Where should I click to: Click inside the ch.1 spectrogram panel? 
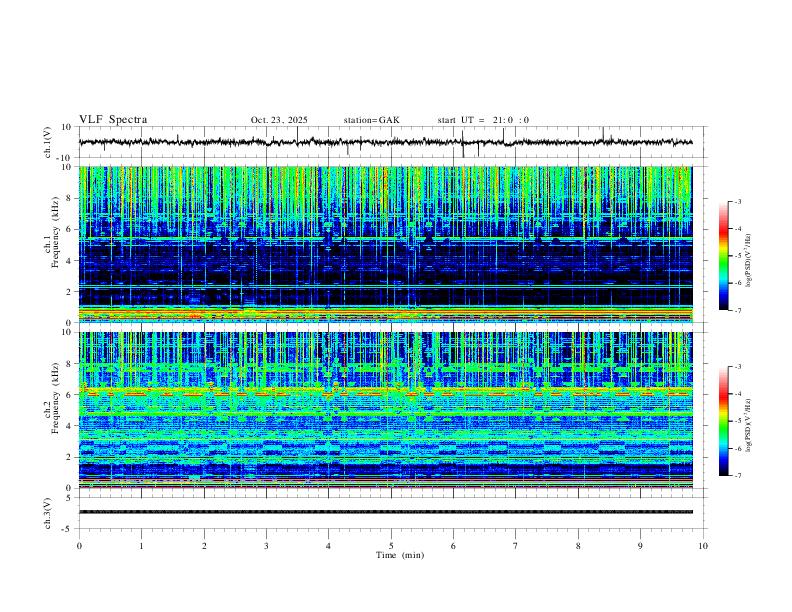coord(385,244)
